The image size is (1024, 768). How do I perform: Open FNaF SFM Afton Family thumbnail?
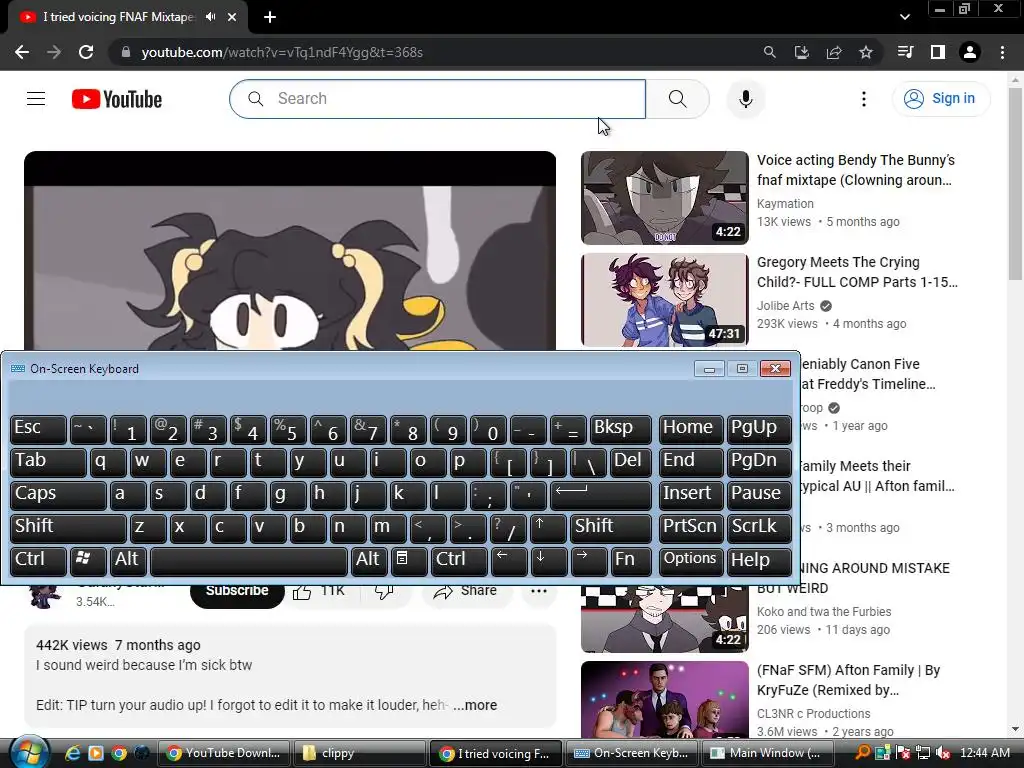tap(665, 699)
